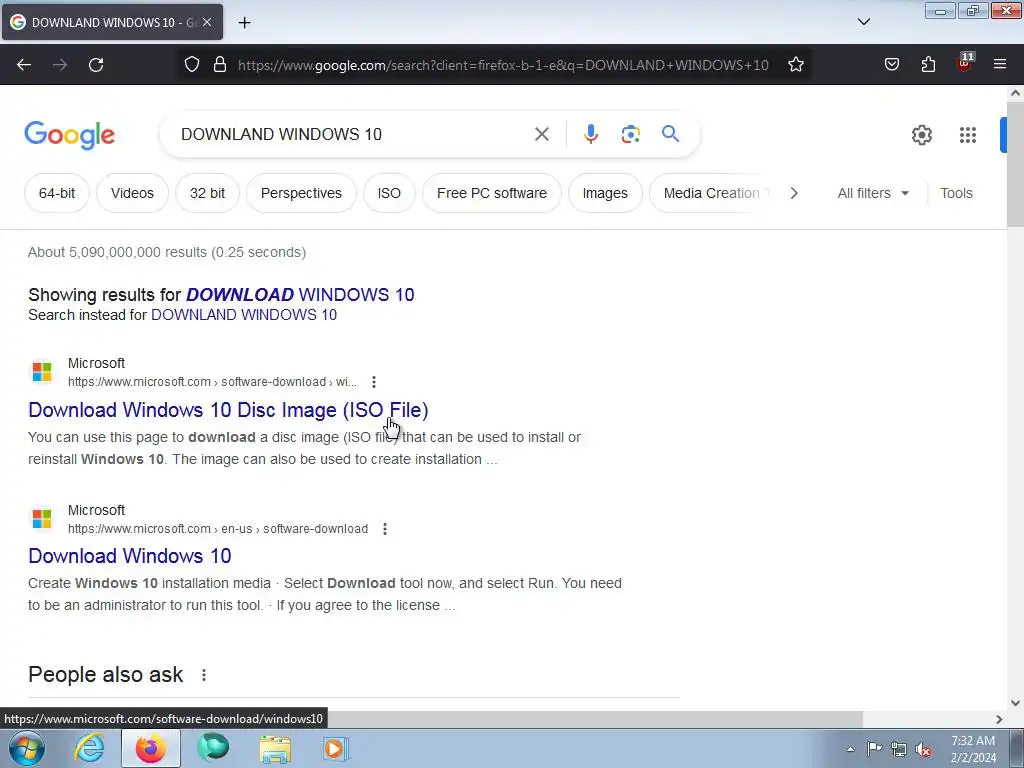Select the Media Creation chip
The image size is (1024, 768).
pyautogui.click(x=712, y=193)
